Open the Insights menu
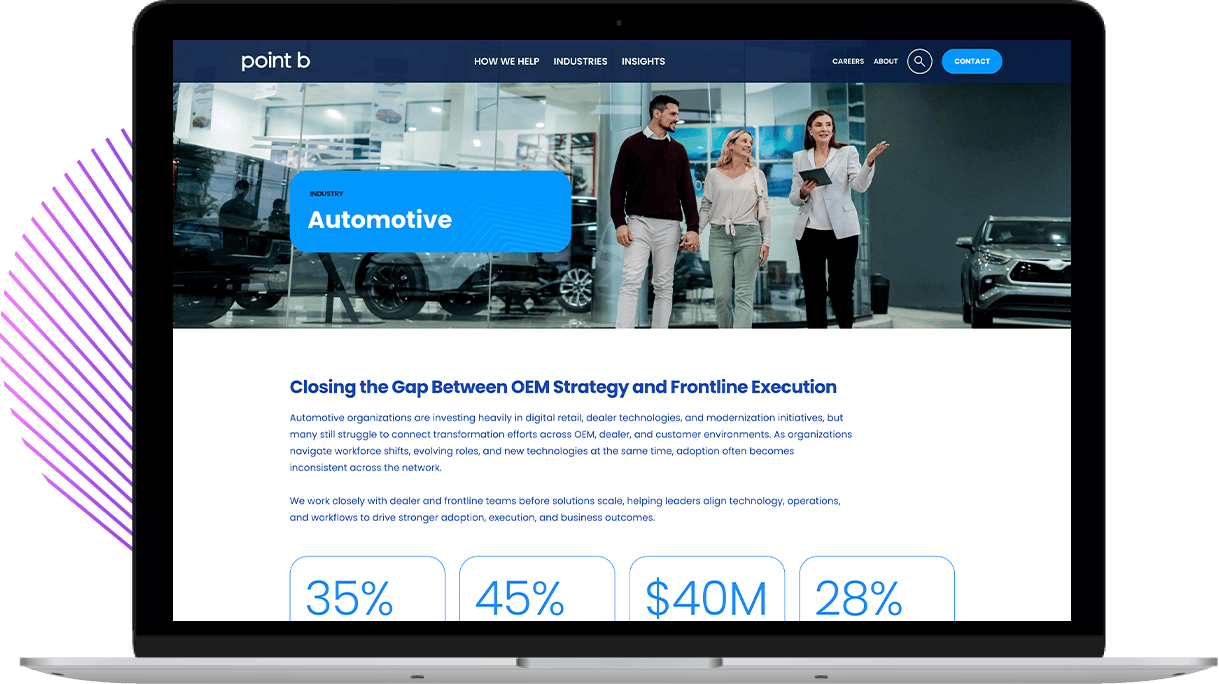Image resolution: width=1219 pixels, height=684 pixels. click(643, 61)
